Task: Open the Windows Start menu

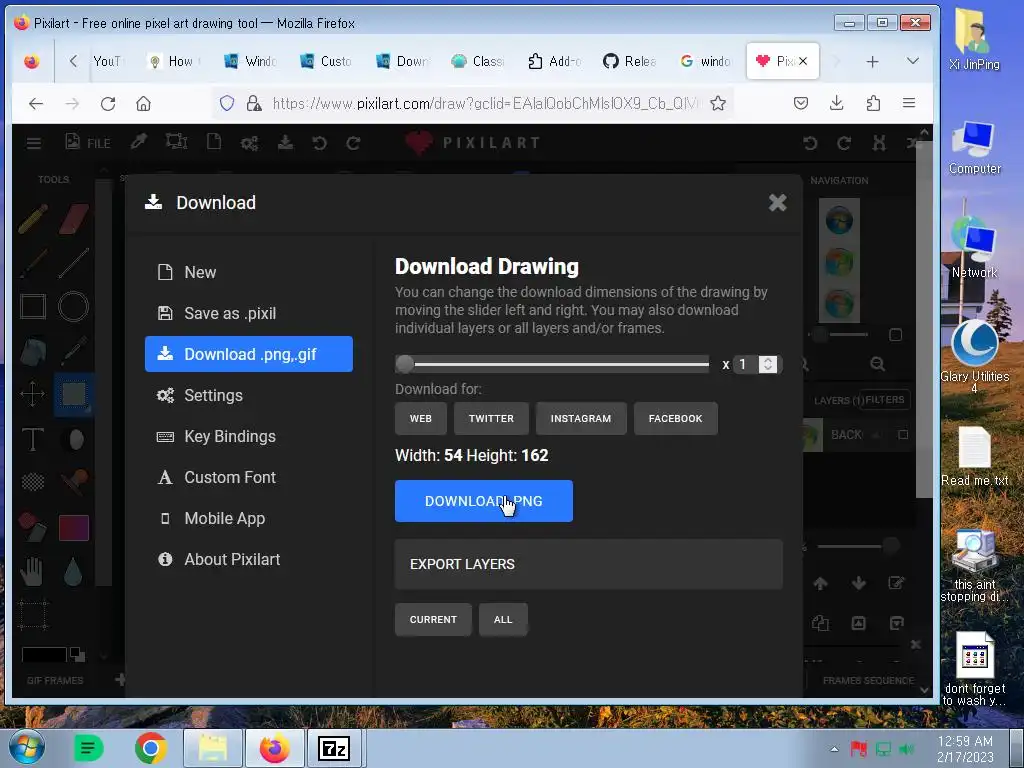Action: (27, 748)
